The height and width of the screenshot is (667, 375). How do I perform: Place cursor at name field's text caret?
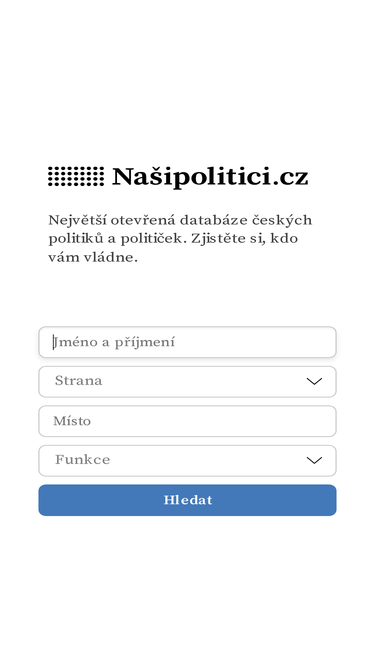coord(54,342)
